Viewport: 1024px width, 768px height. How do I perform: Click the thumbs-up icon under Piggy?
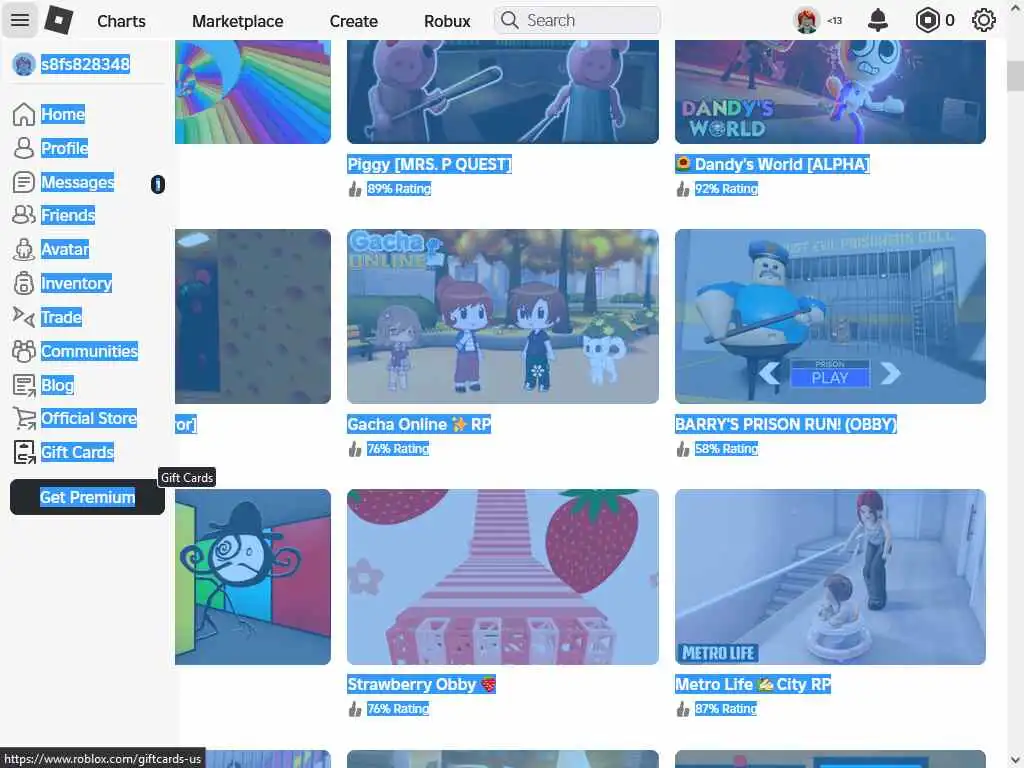point(355,189)
